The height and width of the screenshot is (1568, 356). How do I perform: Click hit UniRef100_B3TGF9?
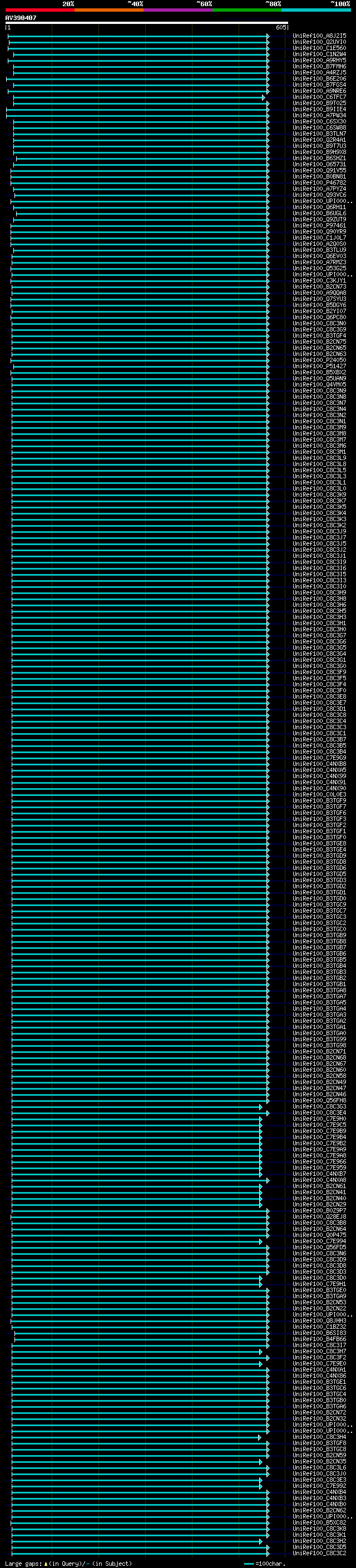319,800
